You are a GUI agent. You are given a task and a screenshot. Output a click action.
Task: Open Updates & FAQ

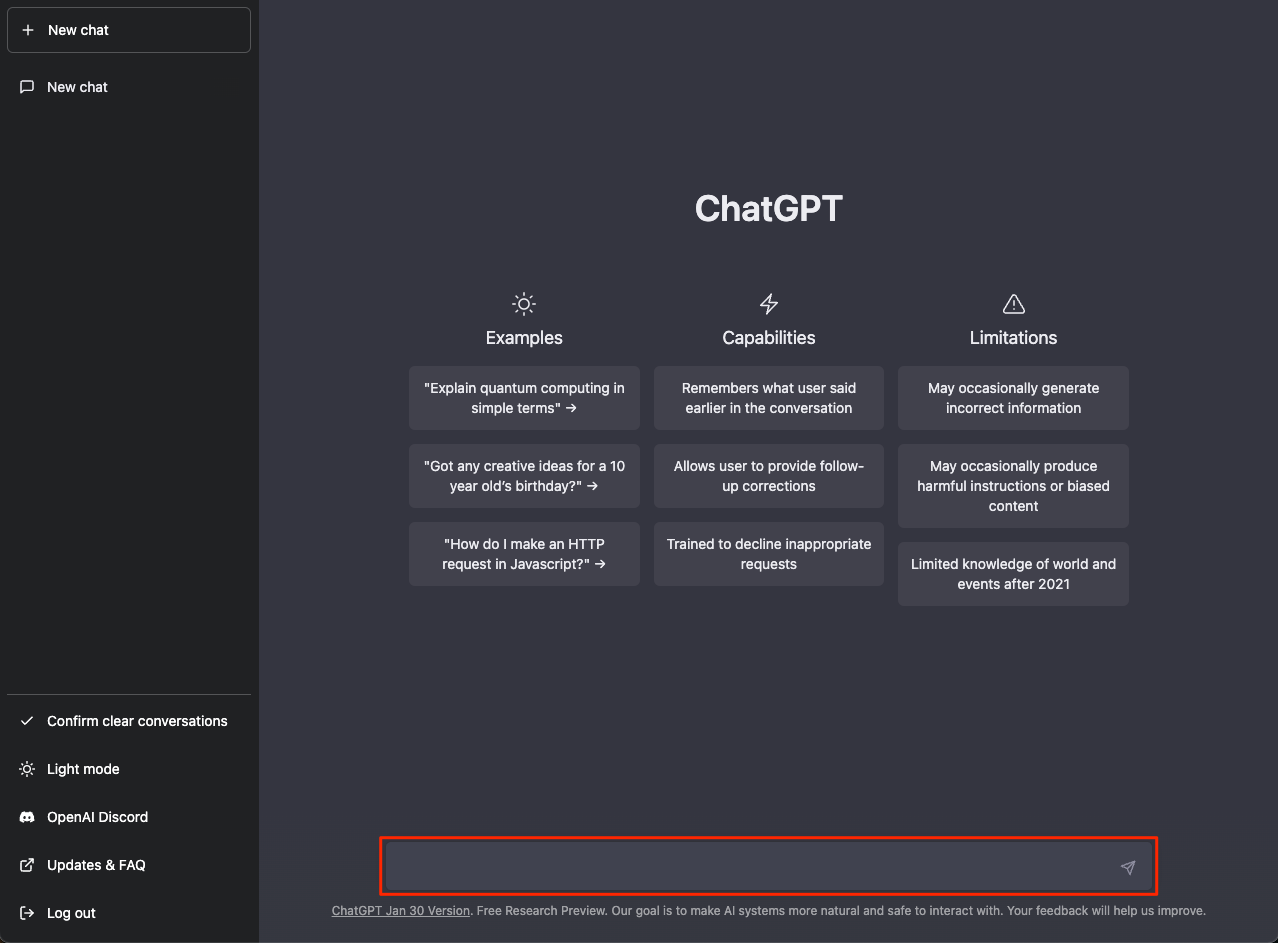point(129,865)
